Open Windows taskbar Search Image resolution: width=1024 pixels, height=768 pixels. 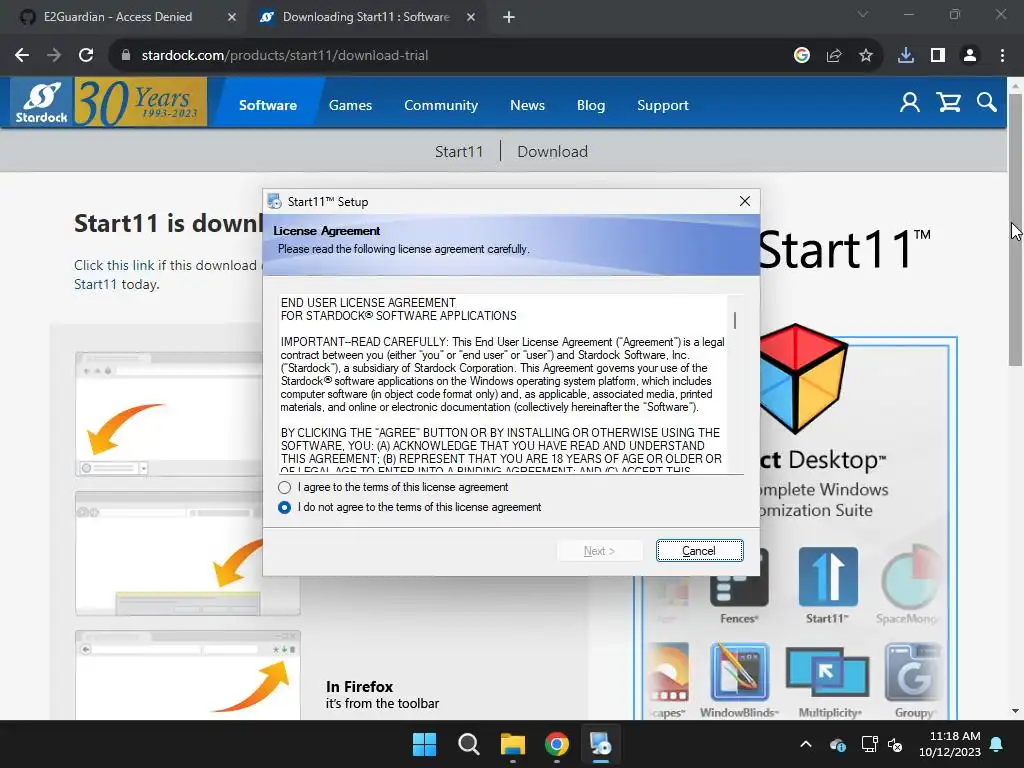(469, 744)
